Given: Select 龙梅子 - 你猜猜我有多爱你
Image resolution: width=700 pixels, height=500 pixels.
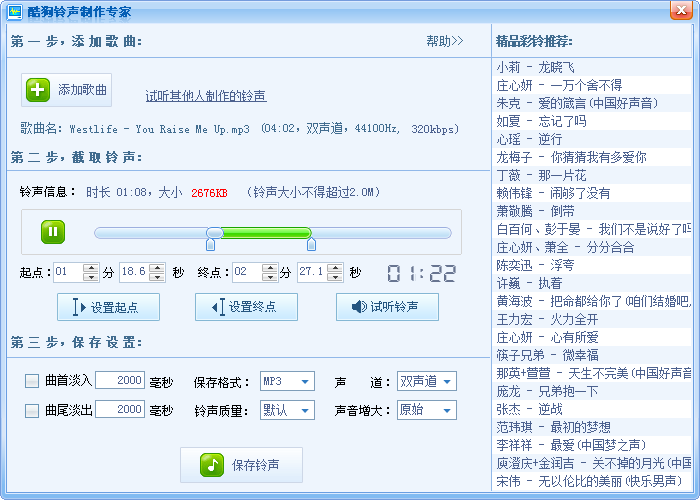Looking at the screenshot, I should click(x=592, y=157).
